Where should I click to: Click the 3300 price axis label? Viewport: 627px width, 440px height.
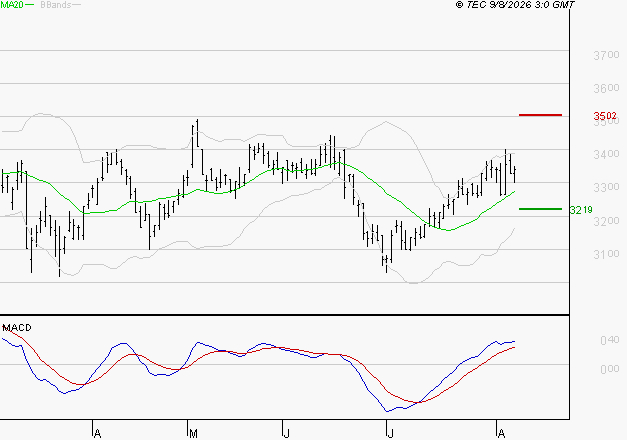click(x=606, y=187)
